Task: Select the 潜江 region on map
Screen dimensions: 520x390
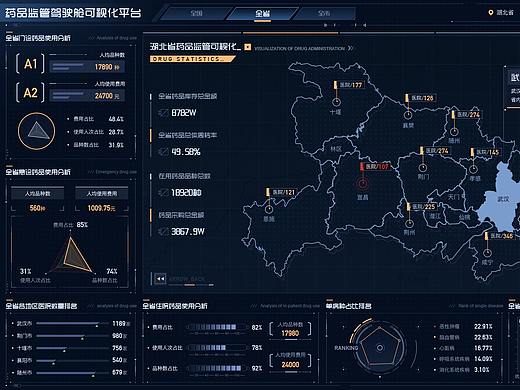Action: (x=435, y=216)
